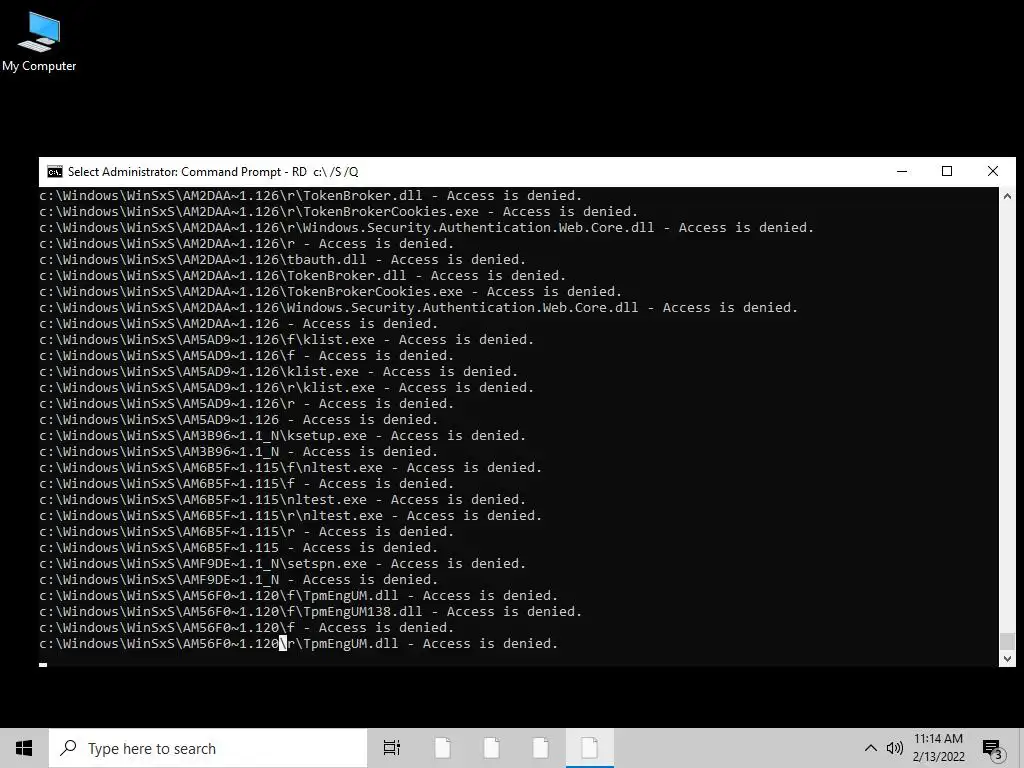This screenshot has height=768, width=1024.
Task: Click the AM3B96~1.1_N\ksetup.exe line
Action: tap(283, 436)
